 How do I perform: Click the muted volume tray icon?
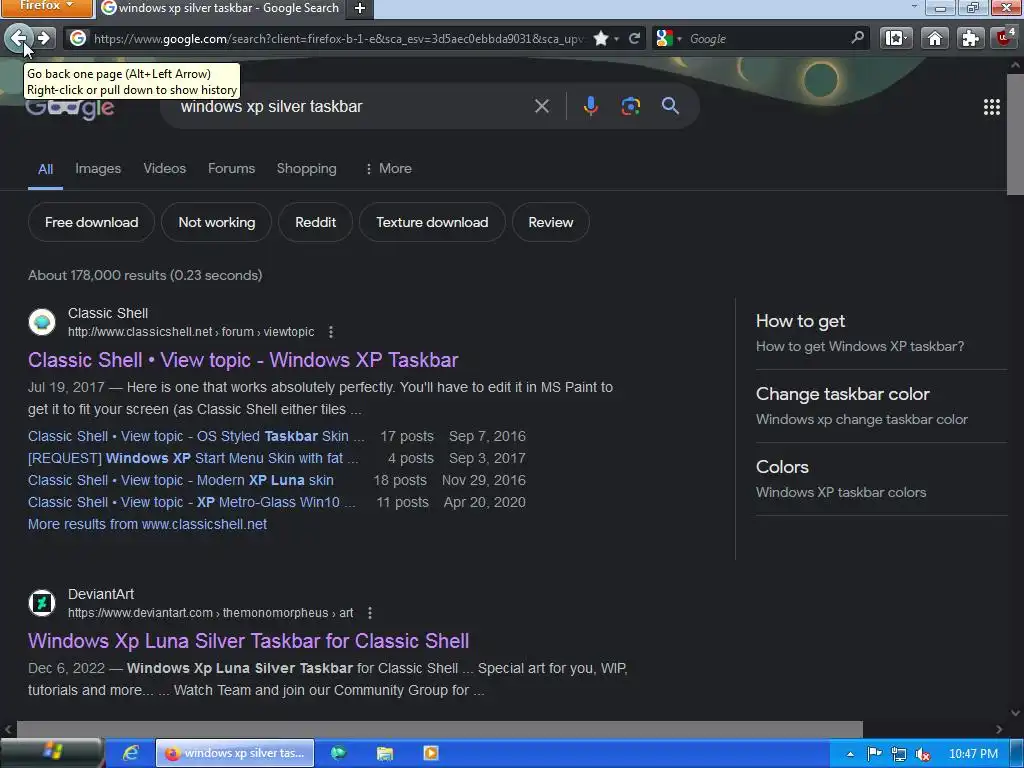(x=922, y=754)
